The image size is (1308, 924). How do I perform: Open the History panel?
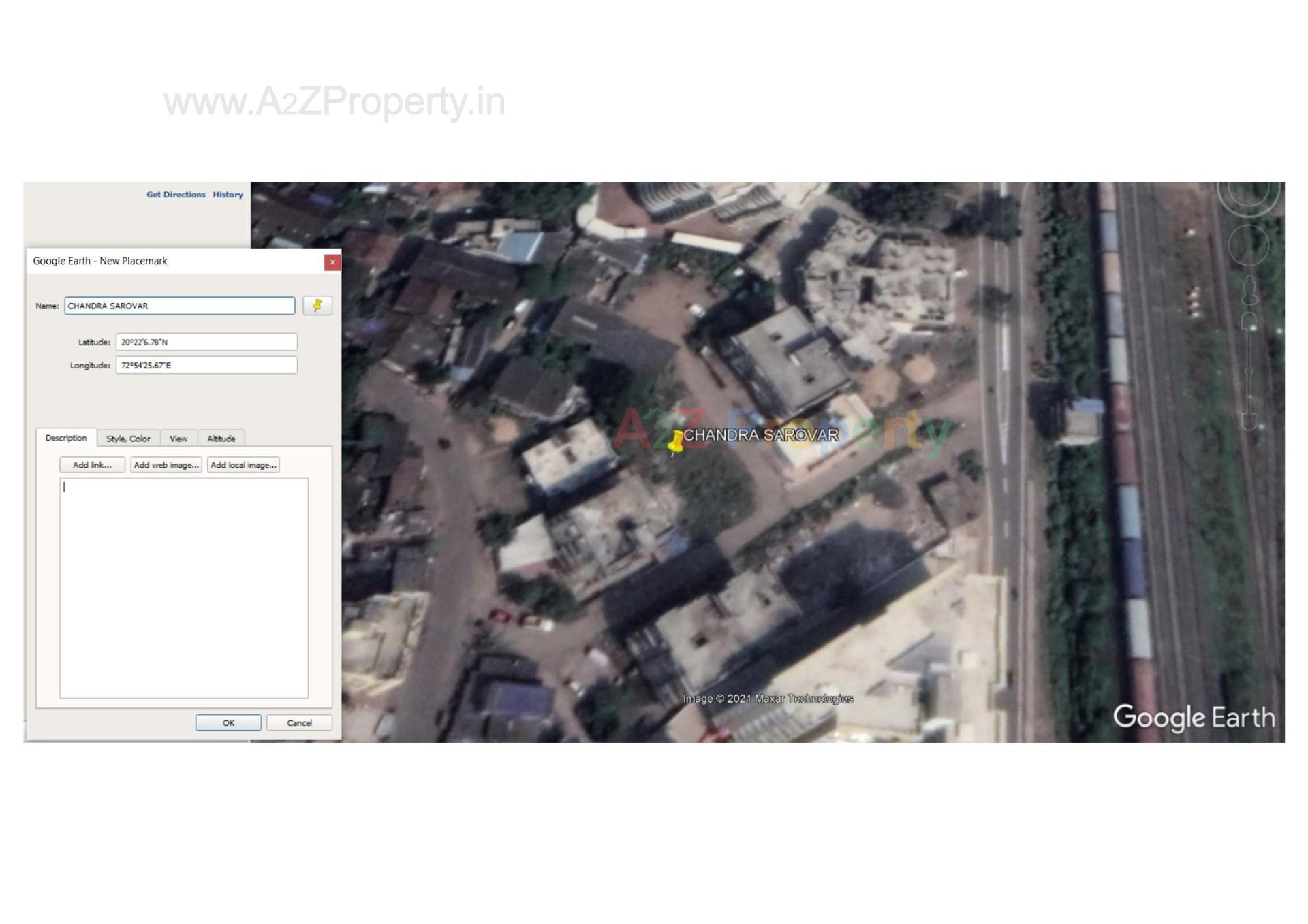pyautogui.click(x=228, y=195)
